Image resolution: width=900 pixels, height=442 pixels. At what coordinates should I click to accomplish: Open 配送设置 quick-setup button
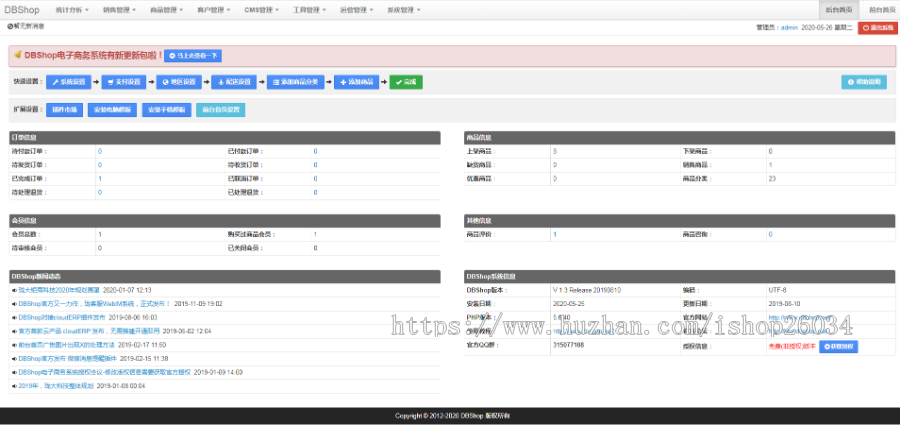tap(234, 82)
